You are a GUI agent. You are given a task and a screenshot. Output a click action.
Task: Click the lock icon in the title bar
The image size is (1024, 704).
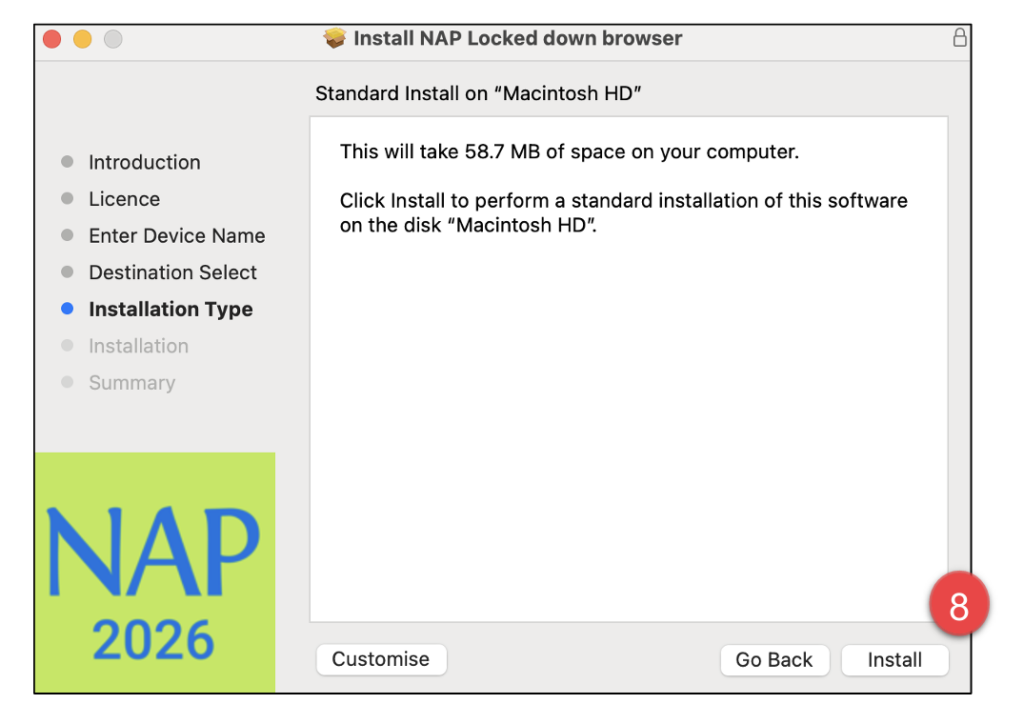pyautogui.click(x=959, y=39)
